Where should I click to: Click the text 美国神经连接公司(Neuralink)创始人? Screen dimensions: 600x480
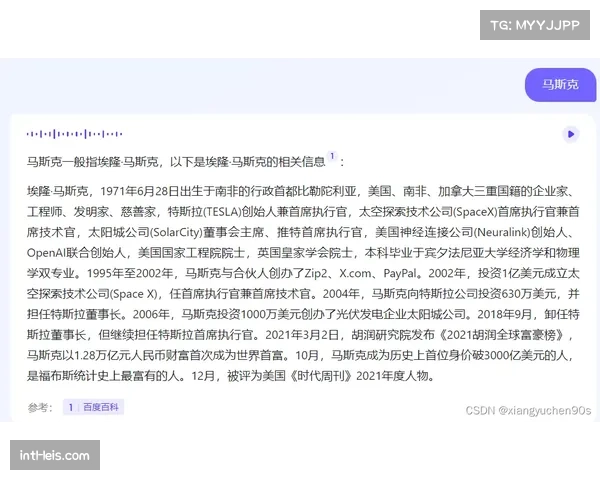click(x=471, y=232)
